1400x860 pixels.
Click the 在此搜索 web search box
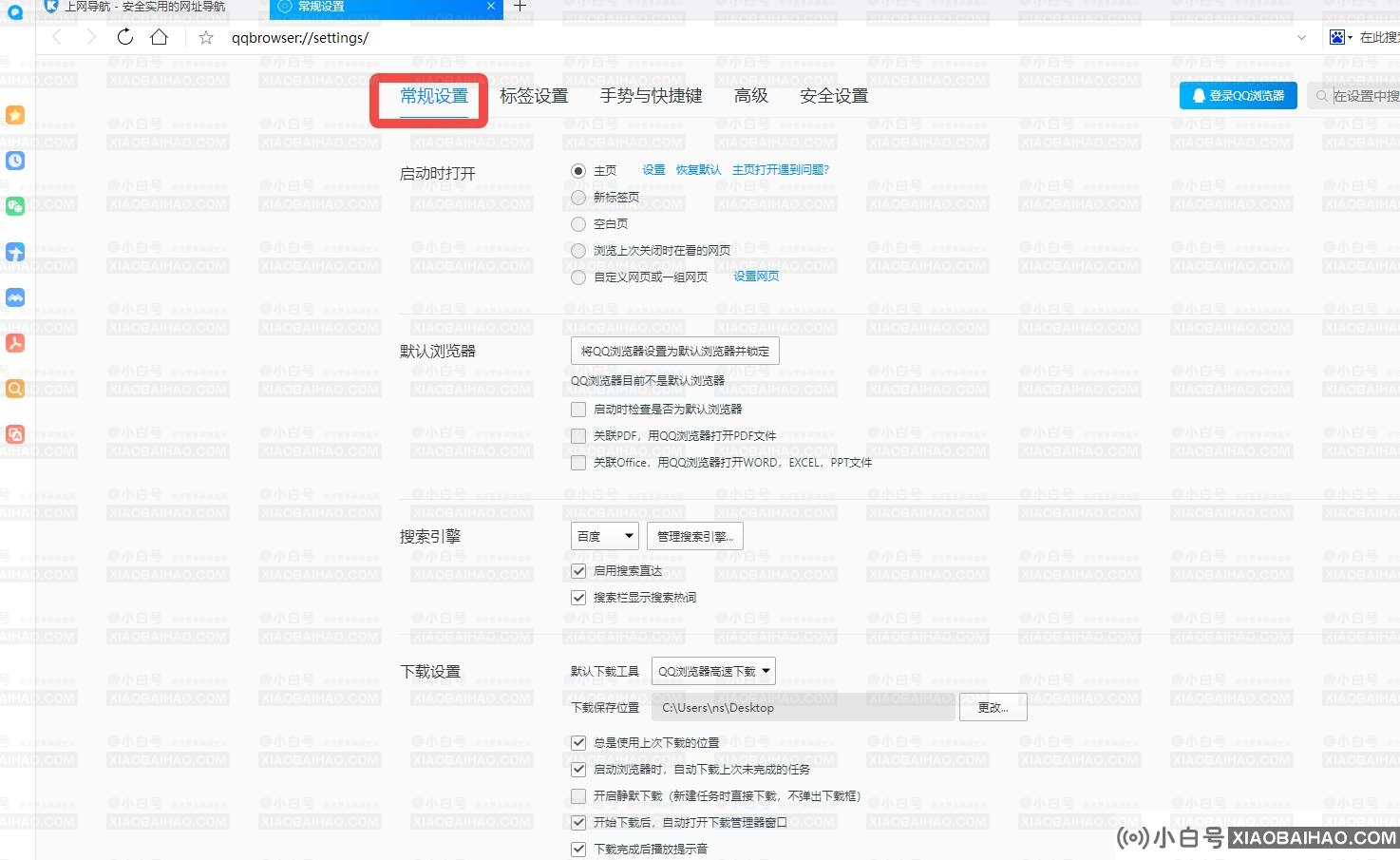tap(1379, 38)
